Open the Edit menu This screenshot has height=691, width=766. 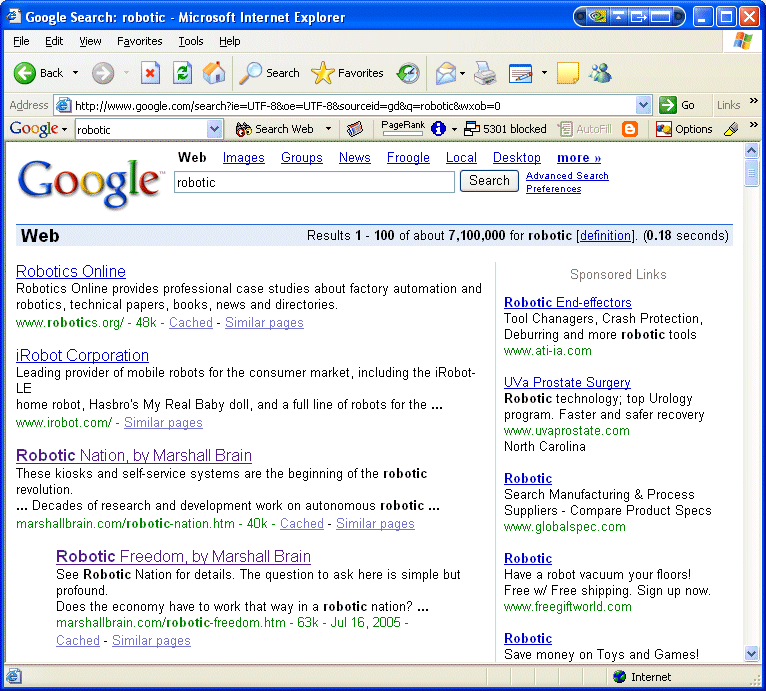[54, 42]
